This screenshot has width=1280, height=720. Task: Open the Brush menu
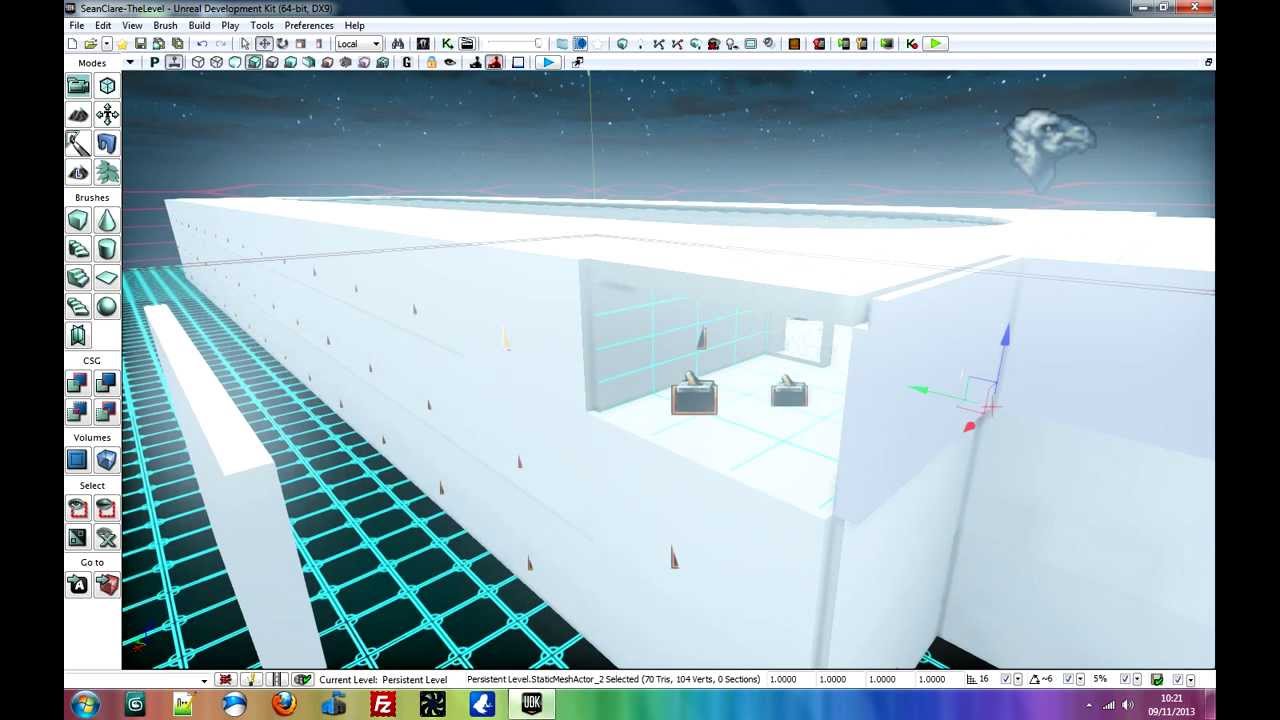pyautogui.click(x=165, y=25)
